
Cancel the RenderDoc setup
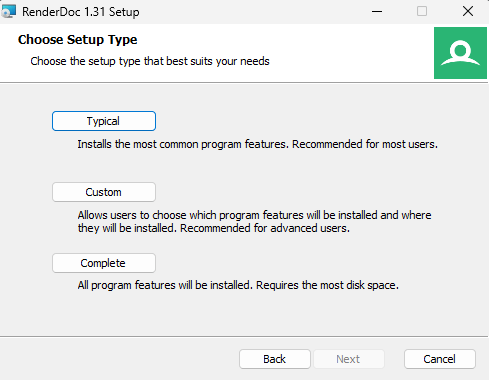pos(440,359)
